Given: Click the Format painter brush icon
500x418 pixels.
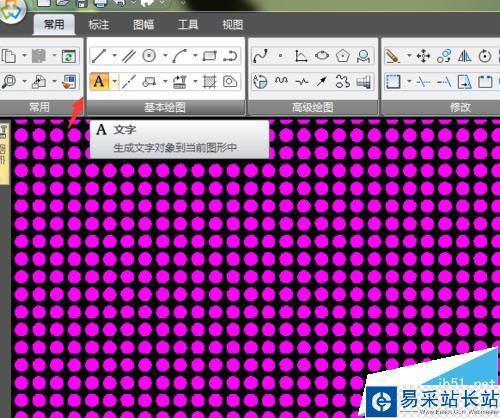Looking at the screenshot, I should coord(69,82).
